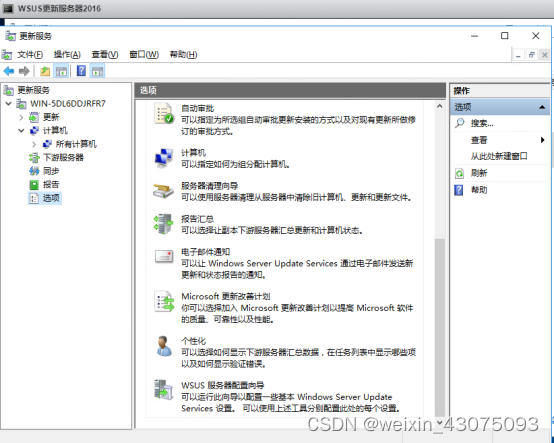The image size is (554, 443).
Task: Select WIN-5DL6DDJRFR7 server in tree
Action: point(68,104)
